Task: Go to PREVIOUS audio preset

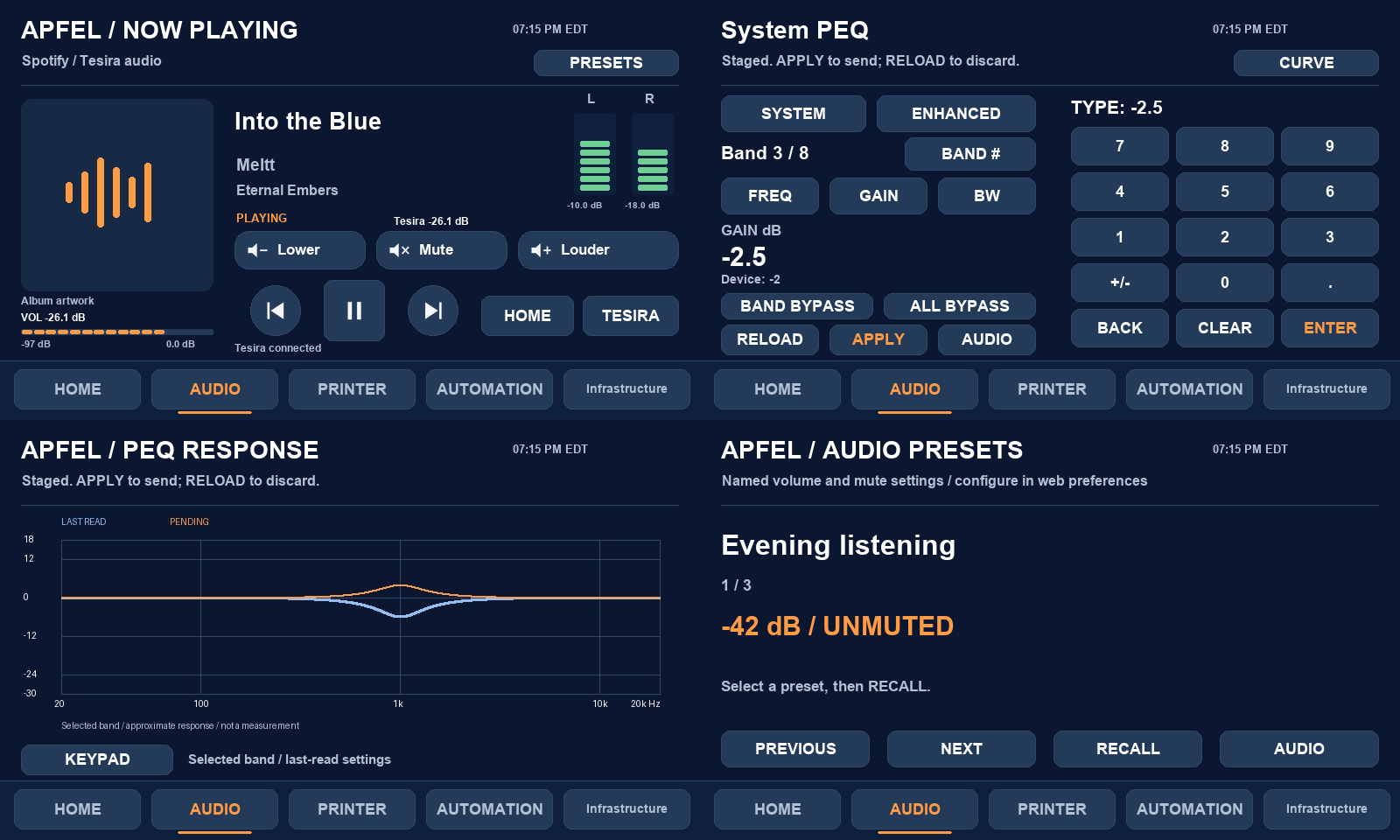Action: [795, 749]
